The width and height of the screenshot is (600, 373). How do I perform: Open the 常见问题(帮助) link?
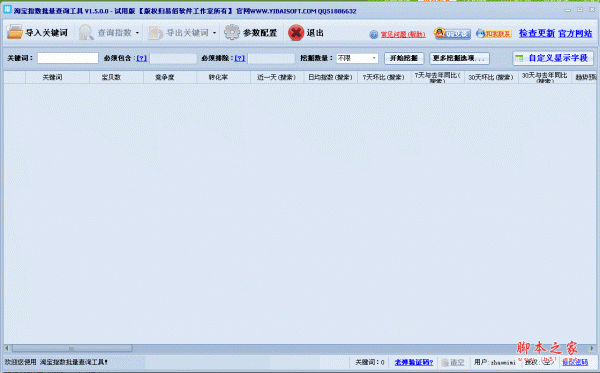point(403,35)
